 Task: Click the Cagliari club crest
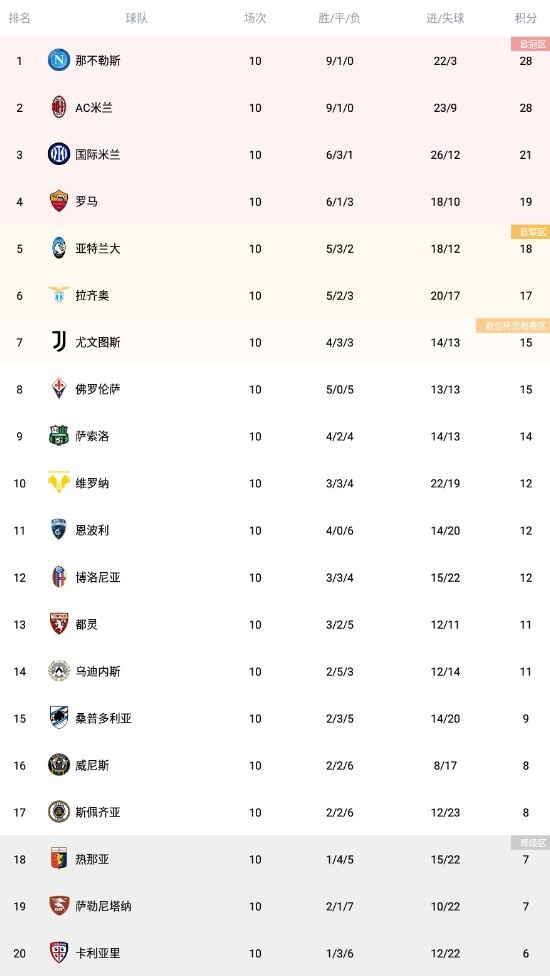tap(59, 953)
